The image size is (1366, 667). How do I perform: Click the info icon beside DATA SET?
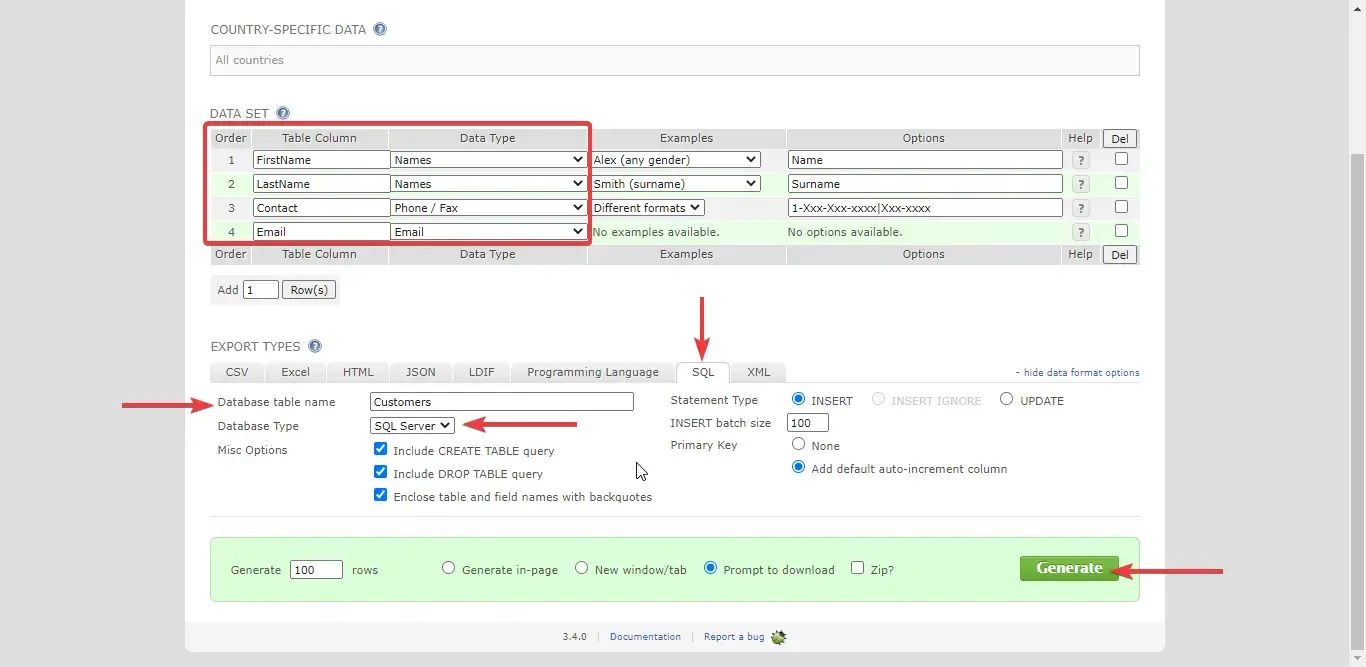(283, 113)
